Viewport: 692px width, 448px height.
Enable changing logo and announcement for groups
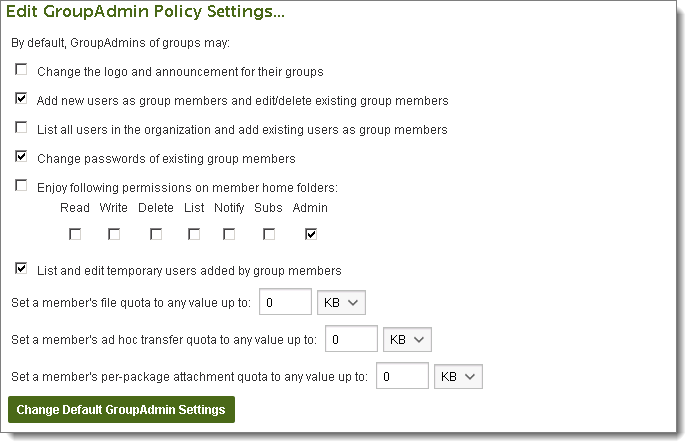tap(21, 71)
